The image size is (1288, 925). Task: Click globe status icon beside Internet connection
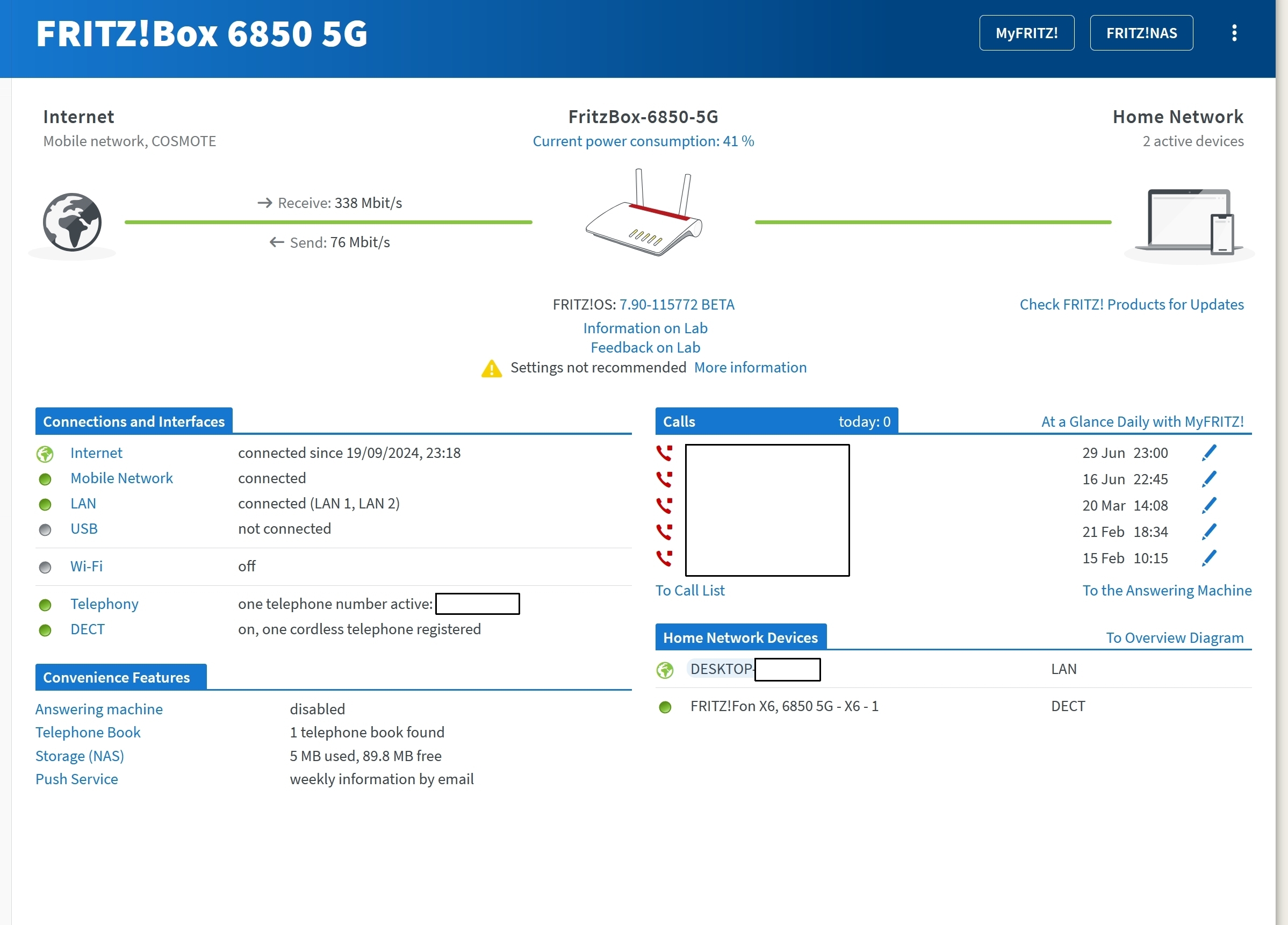point(45,454)
